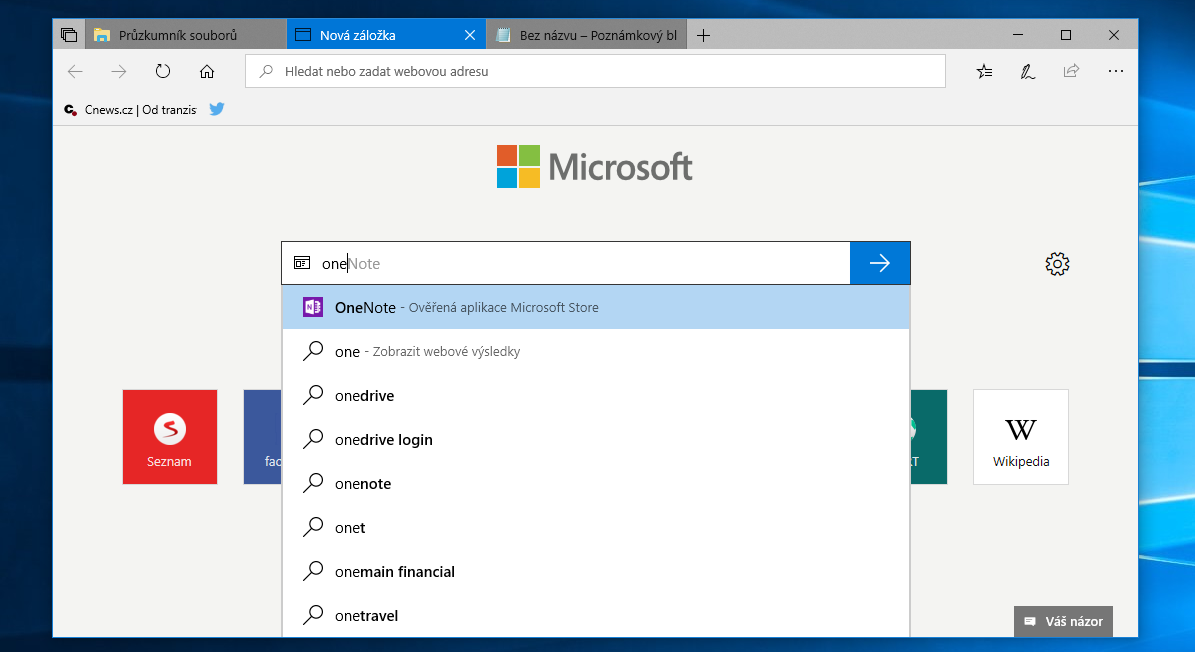Open a new tab with plus button

point(703,35)
